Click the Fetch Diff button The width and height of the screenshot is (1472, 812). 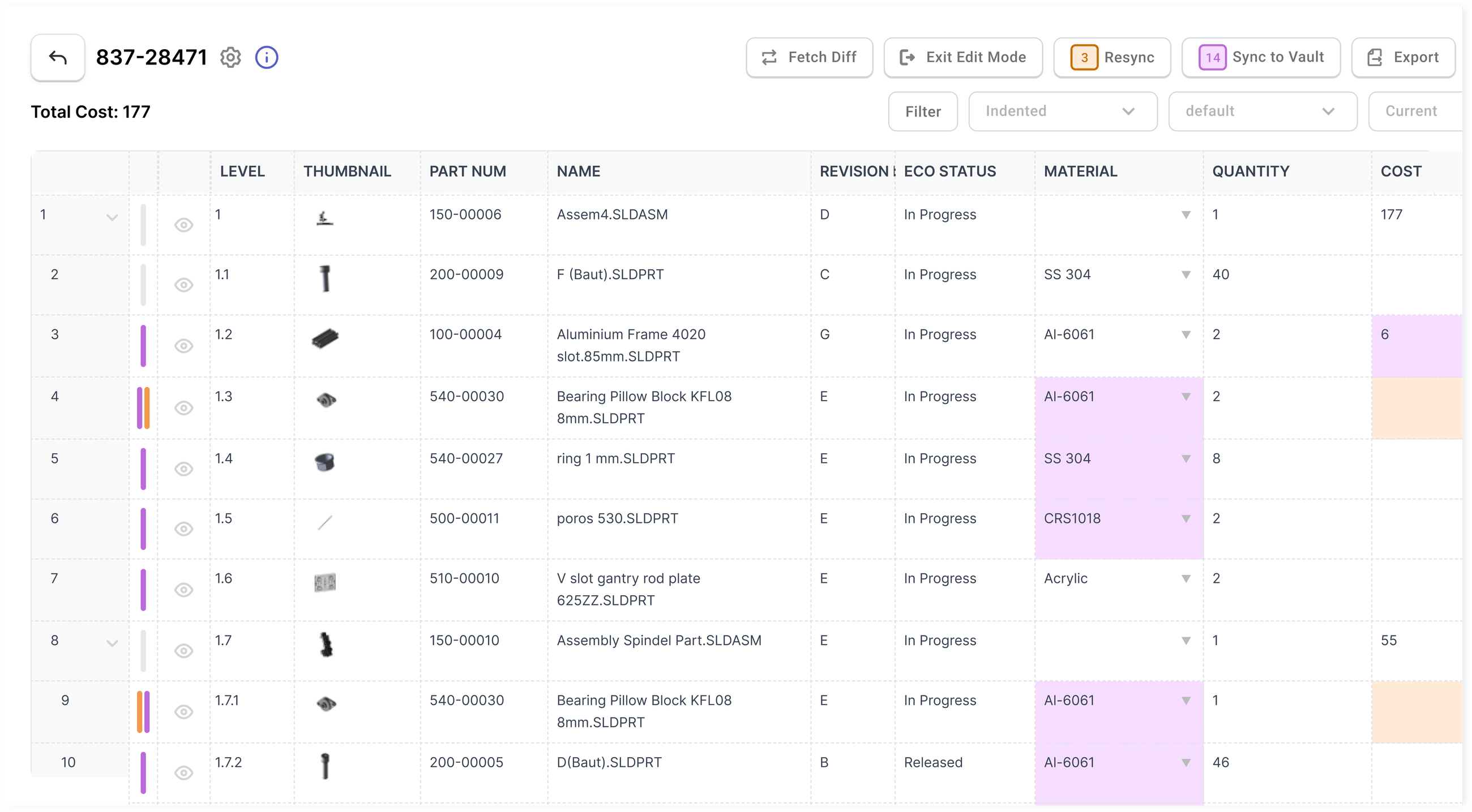pos(809,57)
